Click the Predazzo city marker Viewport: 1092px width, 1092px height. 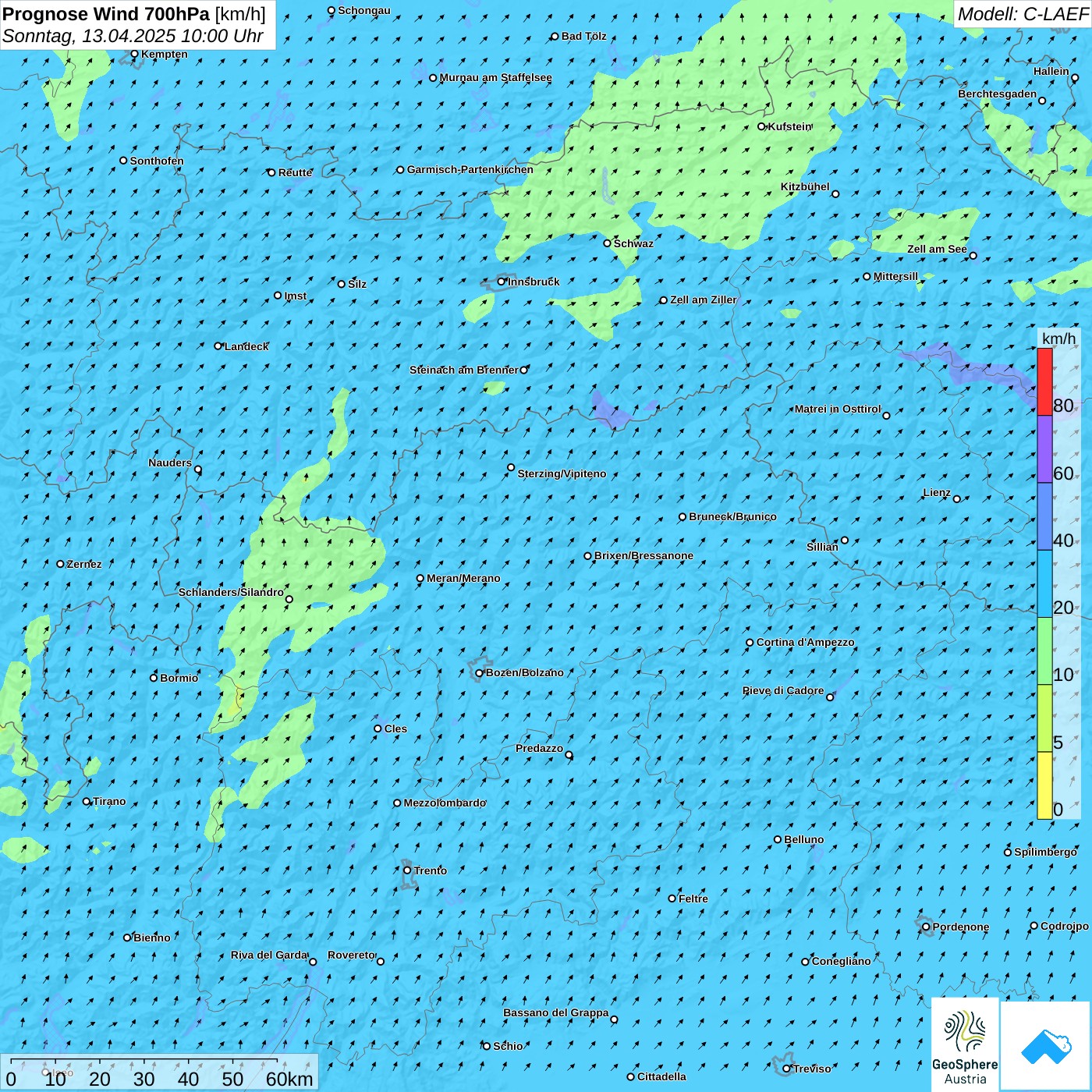tap(569, 755)
